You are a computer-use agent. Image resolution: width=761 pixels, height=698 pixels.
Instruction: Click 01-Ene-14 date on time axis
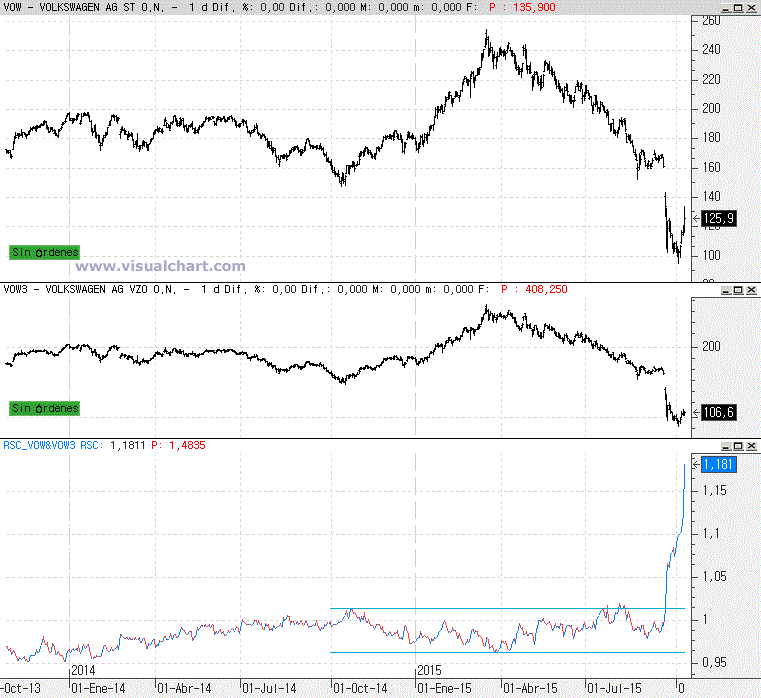click(98, 689)
